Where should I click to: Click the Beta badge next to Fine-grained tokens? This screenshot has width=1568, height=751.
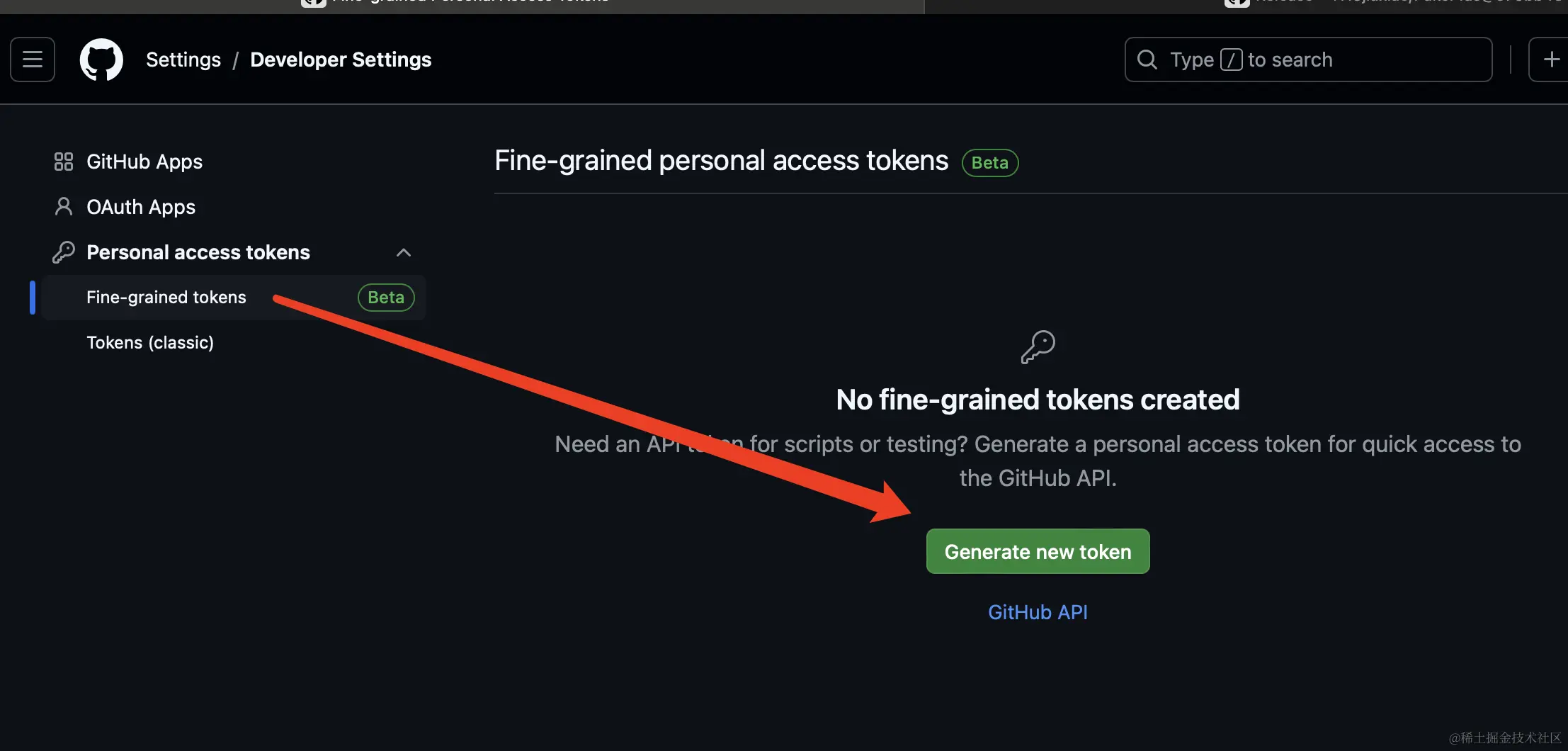(x=385, y=297)
